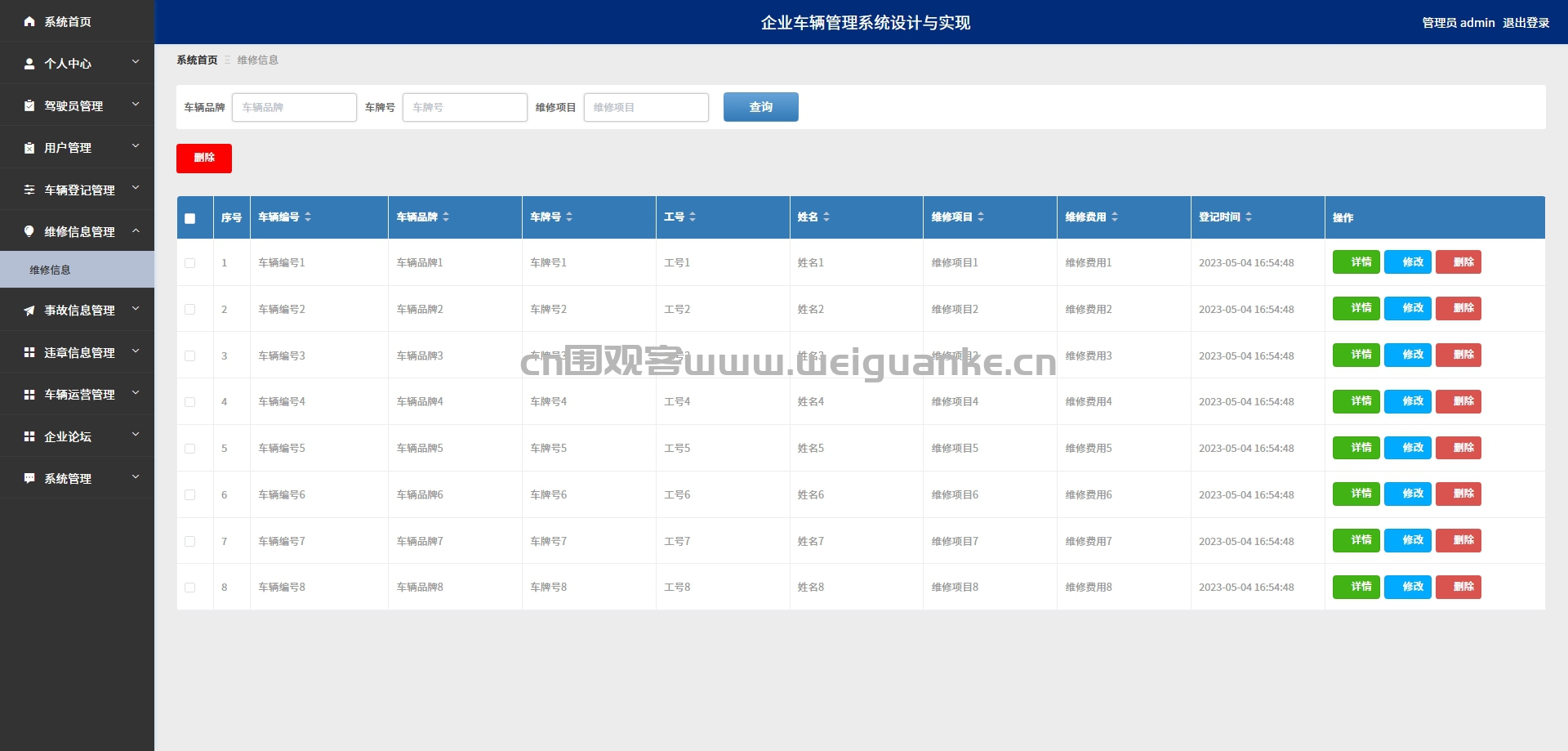Click 修改 for row 车辆编号4

coord(1408,401)
